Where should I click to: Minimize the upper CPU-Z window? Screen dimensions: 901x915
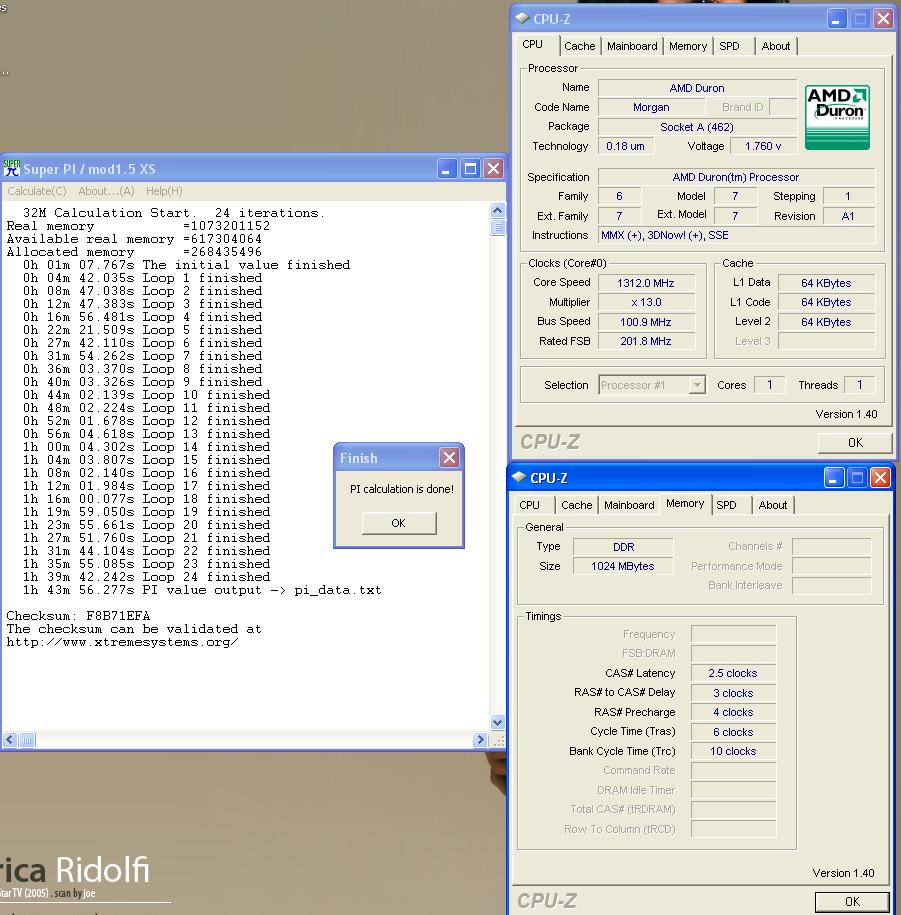pyautogui.click(x=836, y=19)
